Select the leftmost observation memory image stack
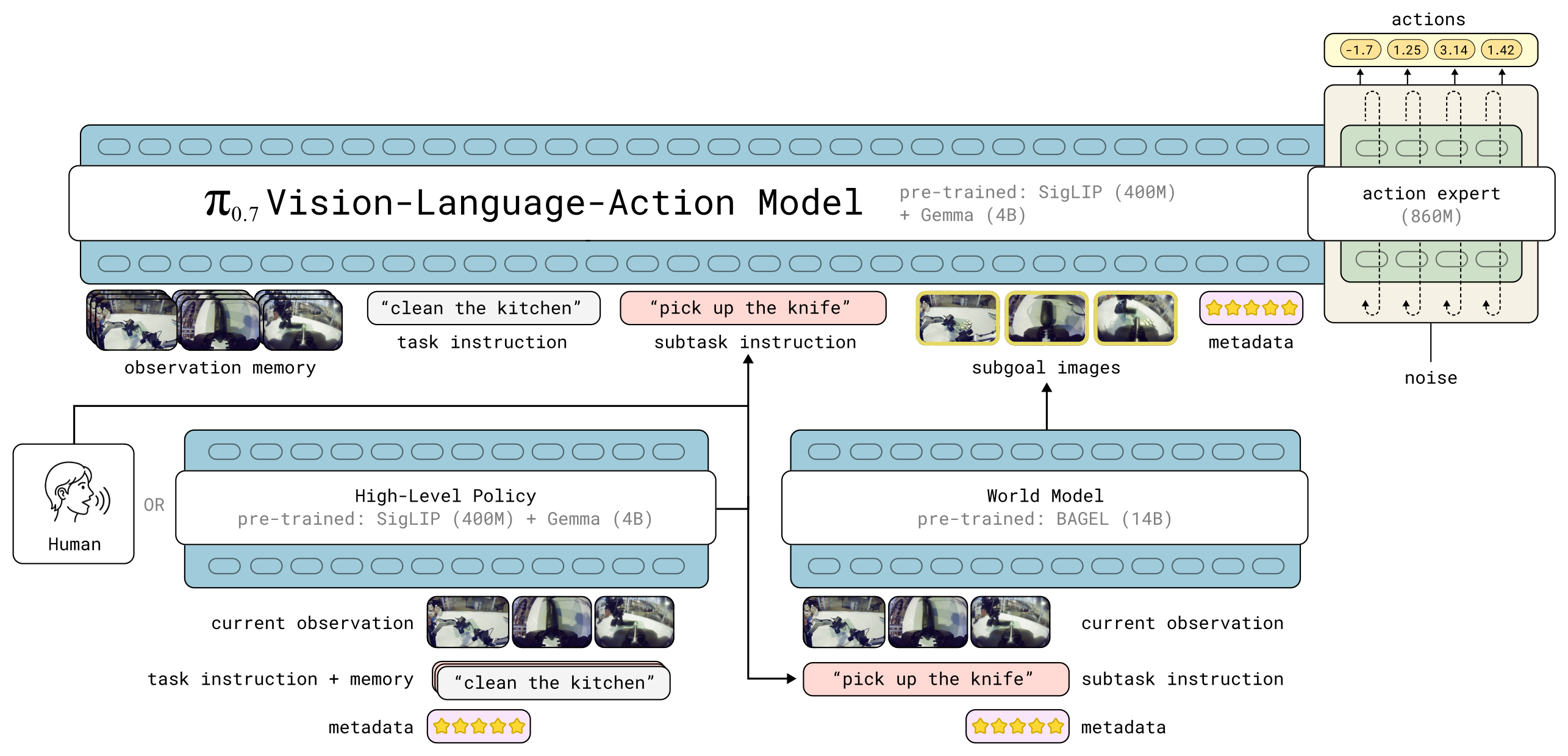The image size is (1568, 756). click(132, 320)
